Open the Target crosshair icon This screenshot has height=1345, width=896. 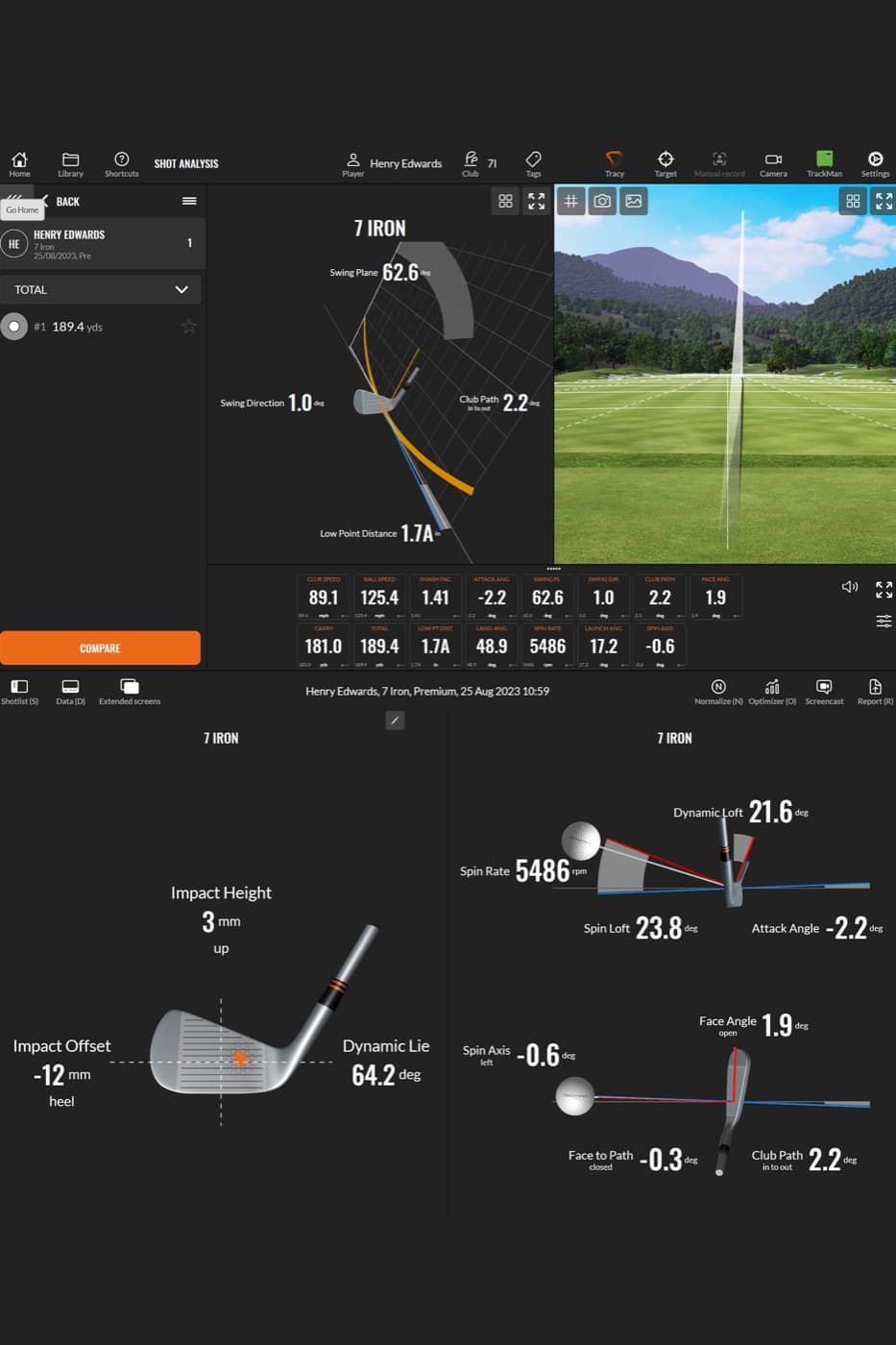coord(666,164)
